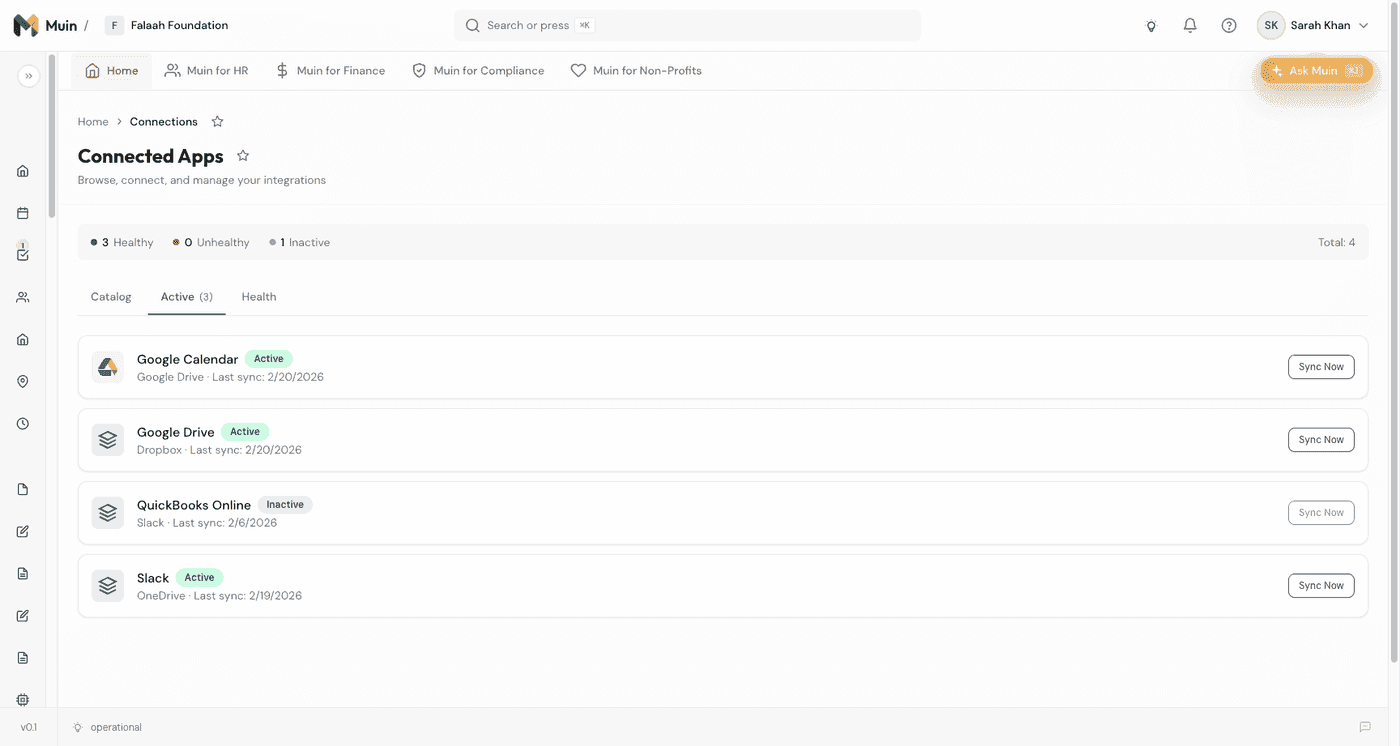This screenshot has width=1400, height=746.
Task: Open the Falaah Foundation organization switcher
Action: [168, 26]
